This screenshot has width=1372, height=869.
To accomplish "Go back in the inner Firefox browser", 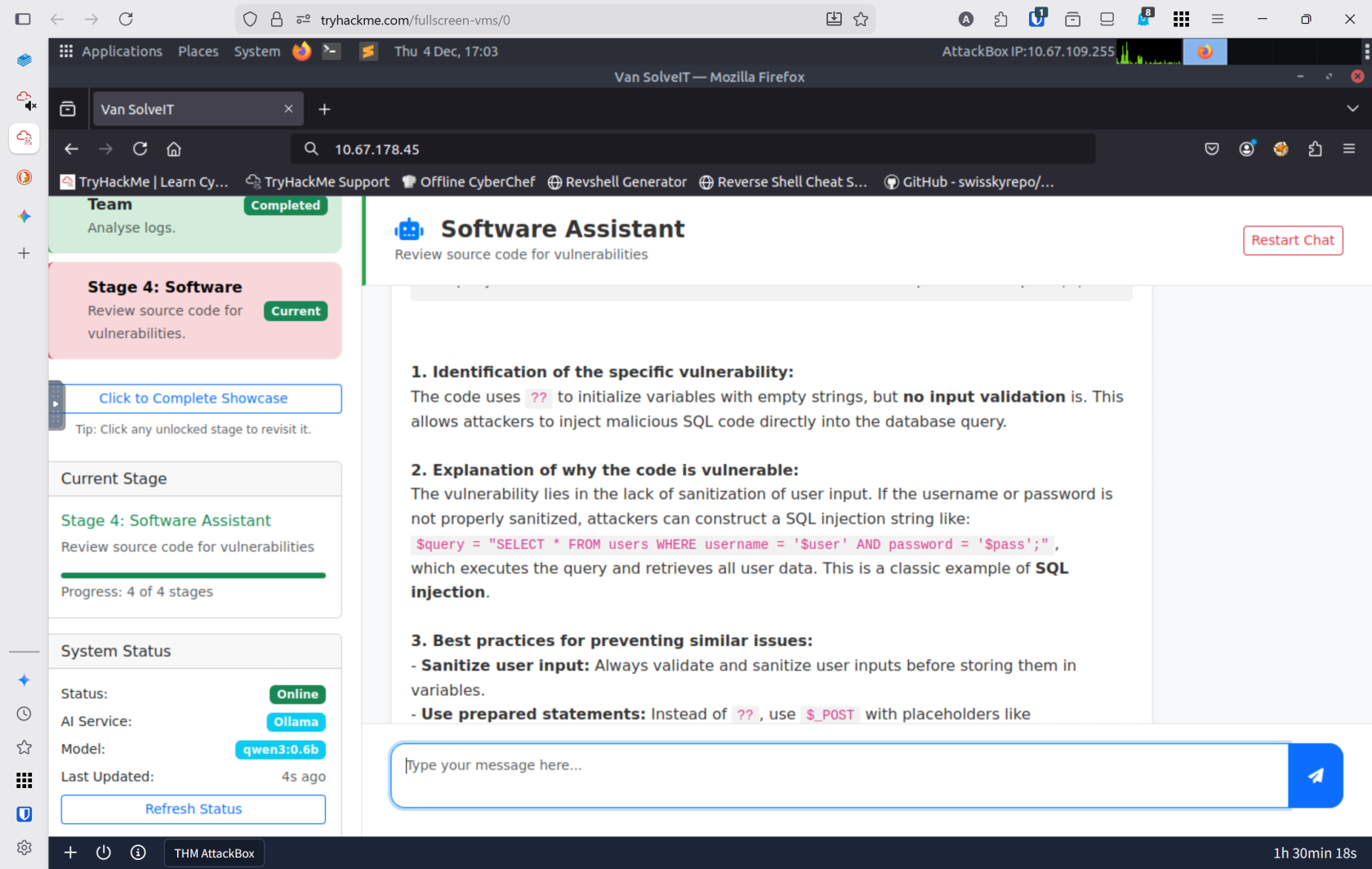I will [x=71, y=149].
